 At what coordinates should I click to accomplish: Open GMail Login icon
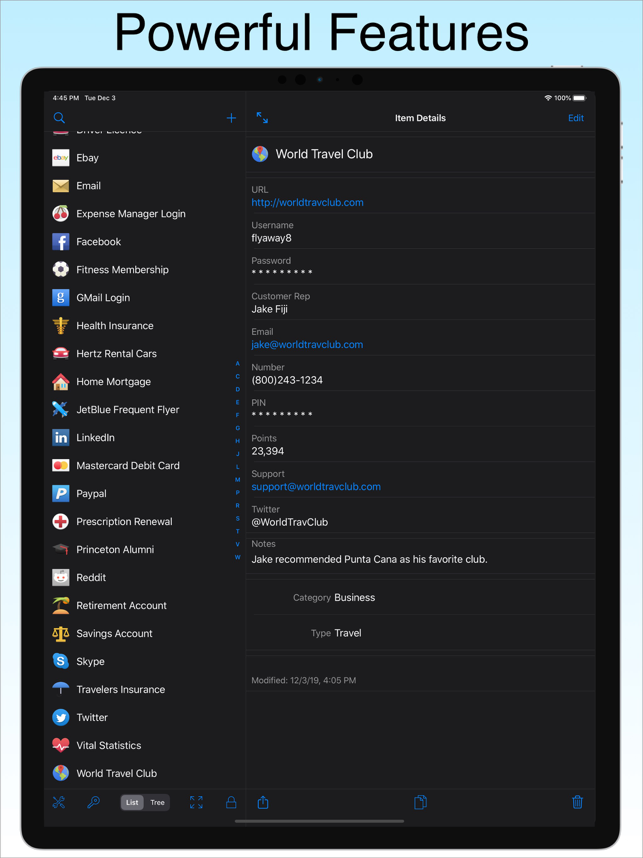tap(61, 298)
